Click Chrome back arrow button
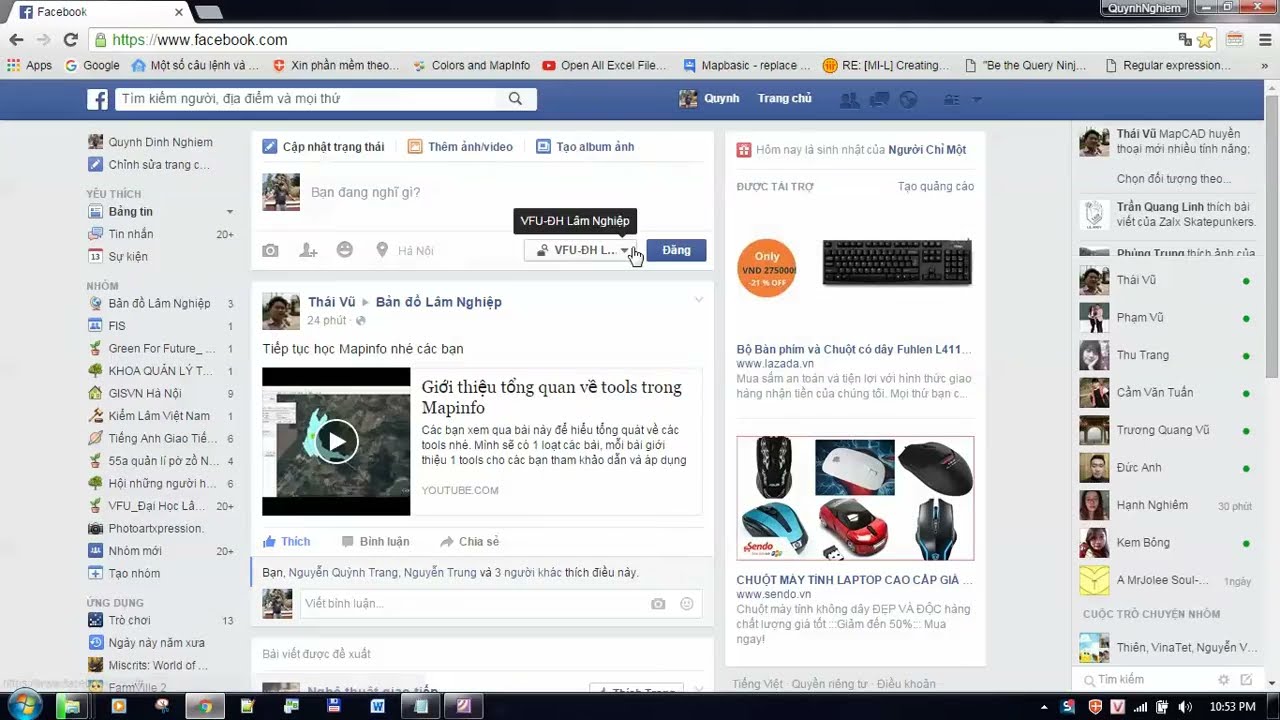The width and height of the screenshot is (1280, 720). click(x=16, y=40)
